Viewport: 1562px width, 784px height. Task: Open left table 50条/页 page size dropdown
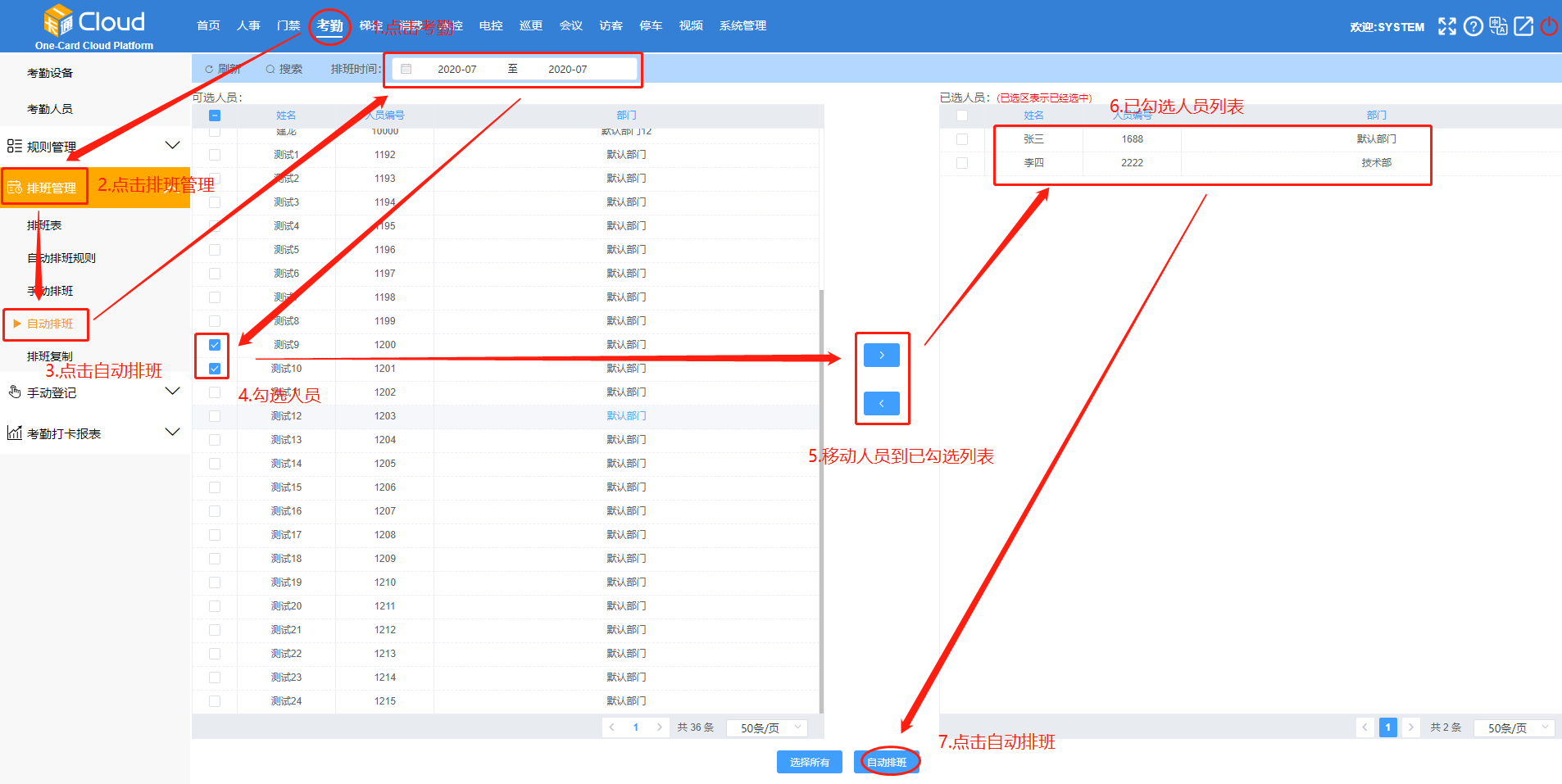pyautogui.click(x=767, y=727)
